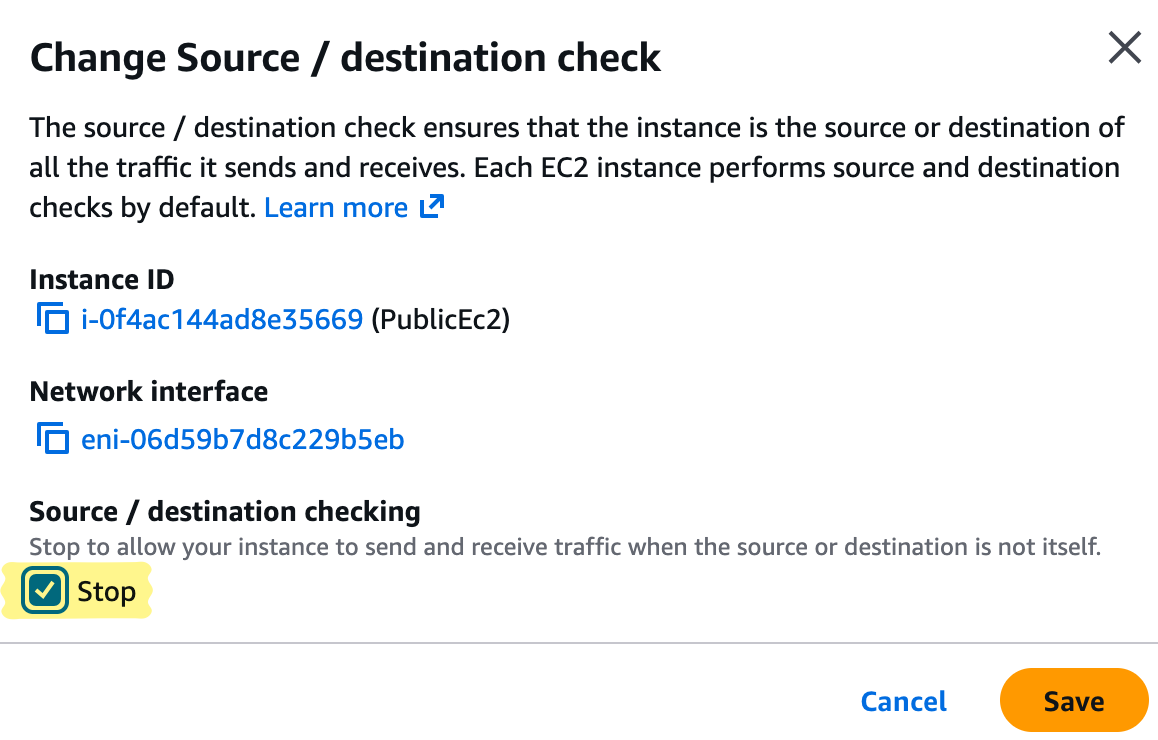The image size is (1158, 740).
Task: Click the external link icon beside Learn more
Action: pyautogui.click(x=432, y=207)
